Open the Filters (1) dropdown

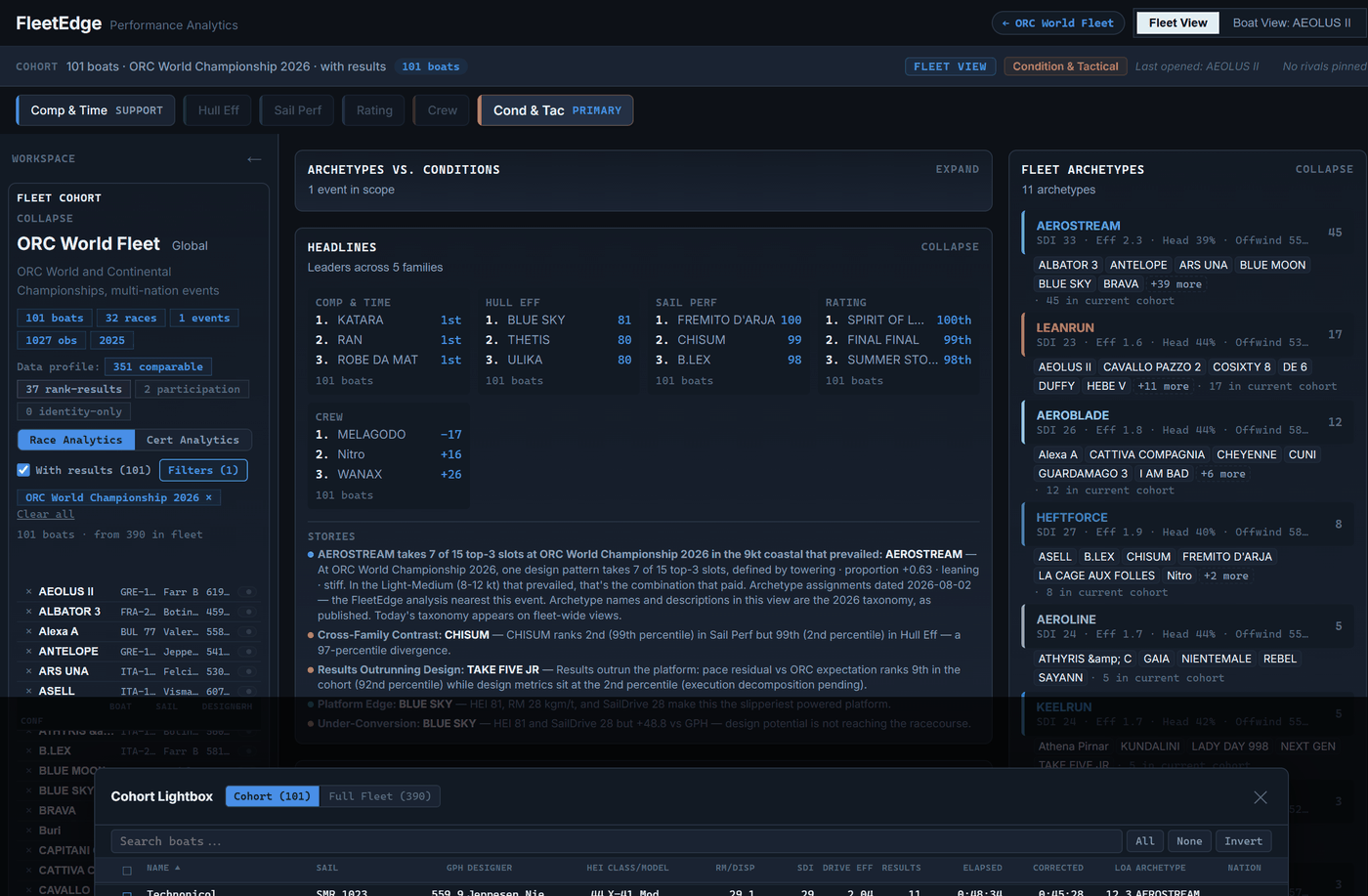[x=203, y=470]
